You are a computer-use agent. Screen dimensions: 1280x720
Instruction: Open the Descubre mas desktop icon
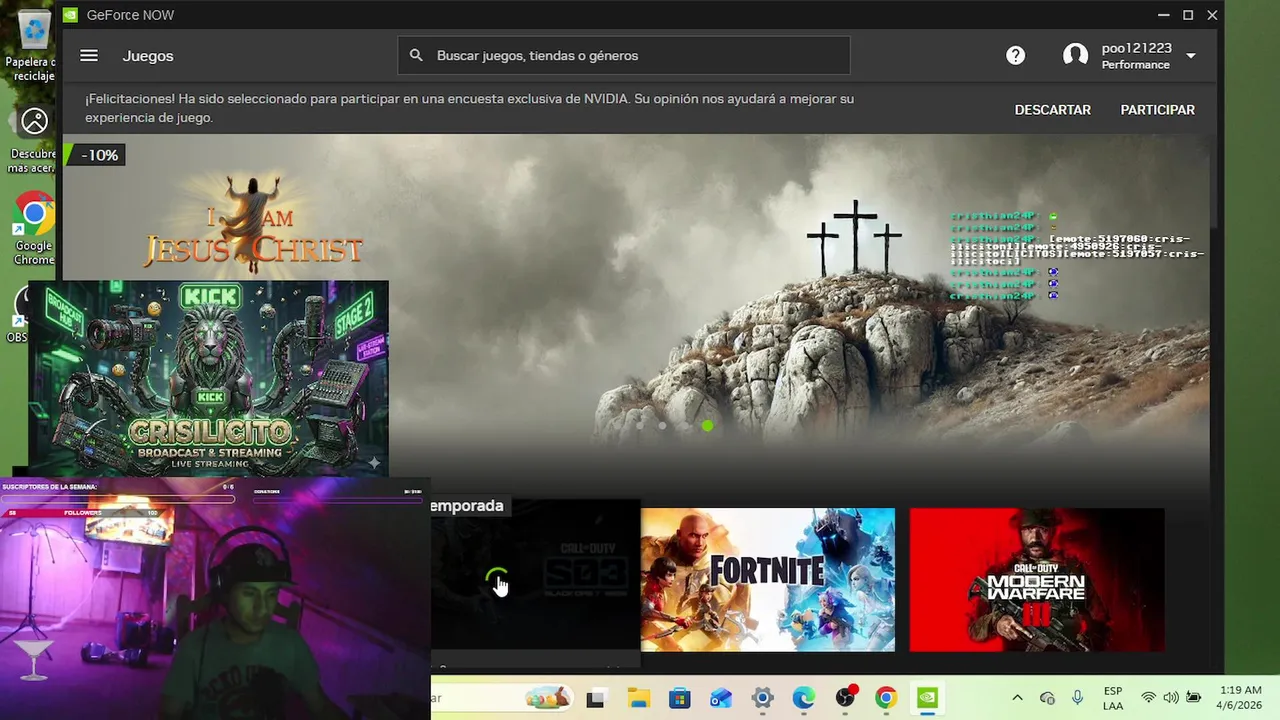34,140
